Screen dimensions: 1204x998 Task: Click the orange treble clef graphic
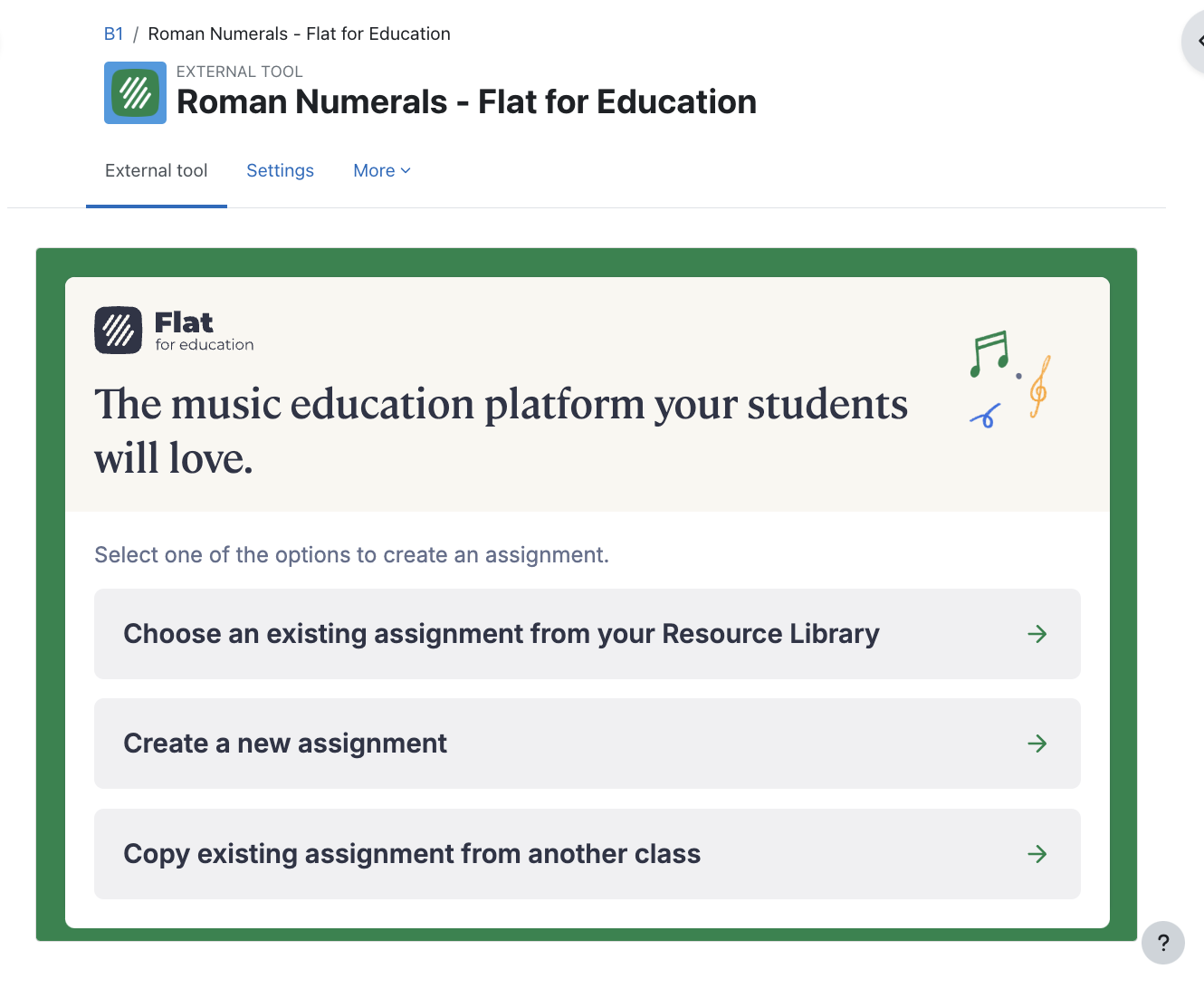[x=1038, y=389]
